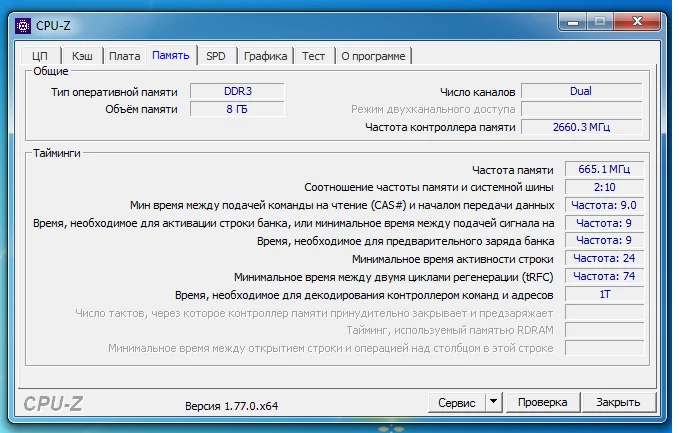Click the 2660.3 МГц controller frequency

(581, 127)
